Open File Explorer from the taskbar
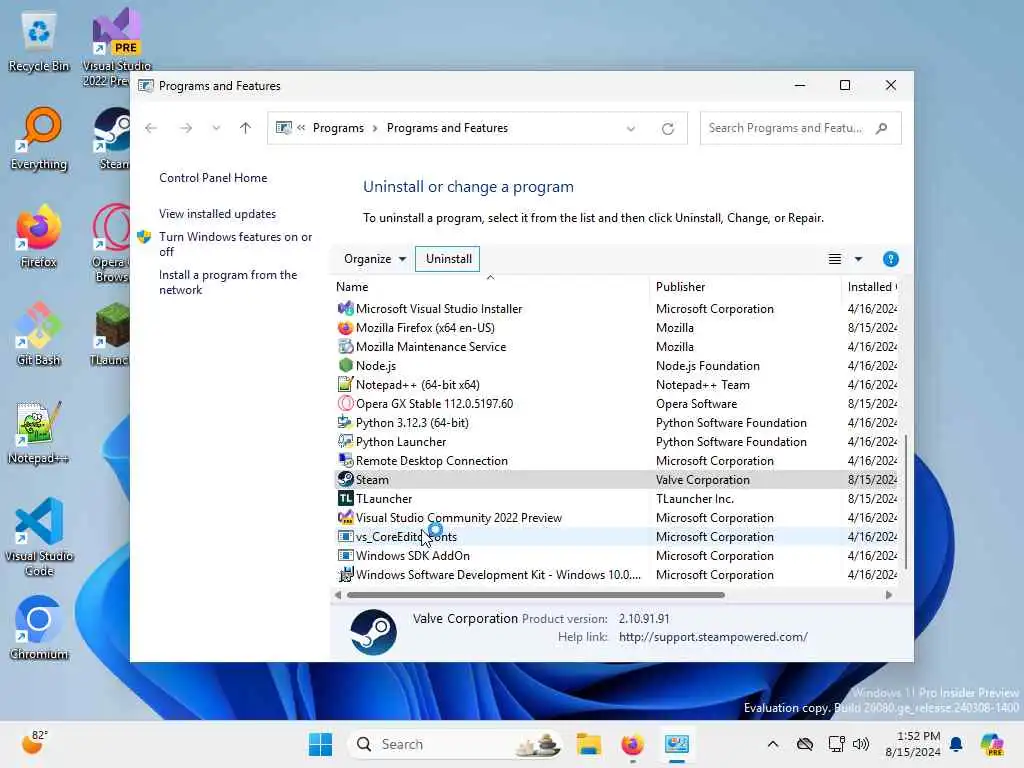Screen dimensions: 1024x768 point(588,744)
